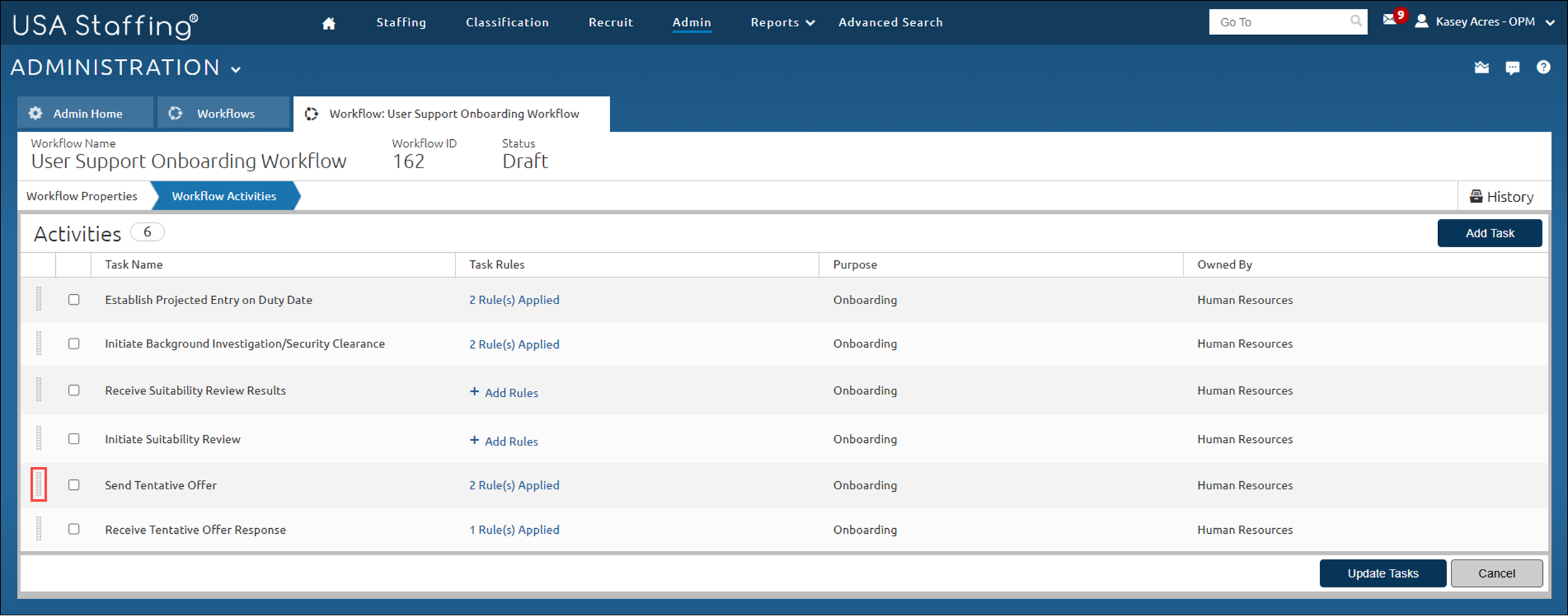Go to the Workflow Activities step

point(224,196)
